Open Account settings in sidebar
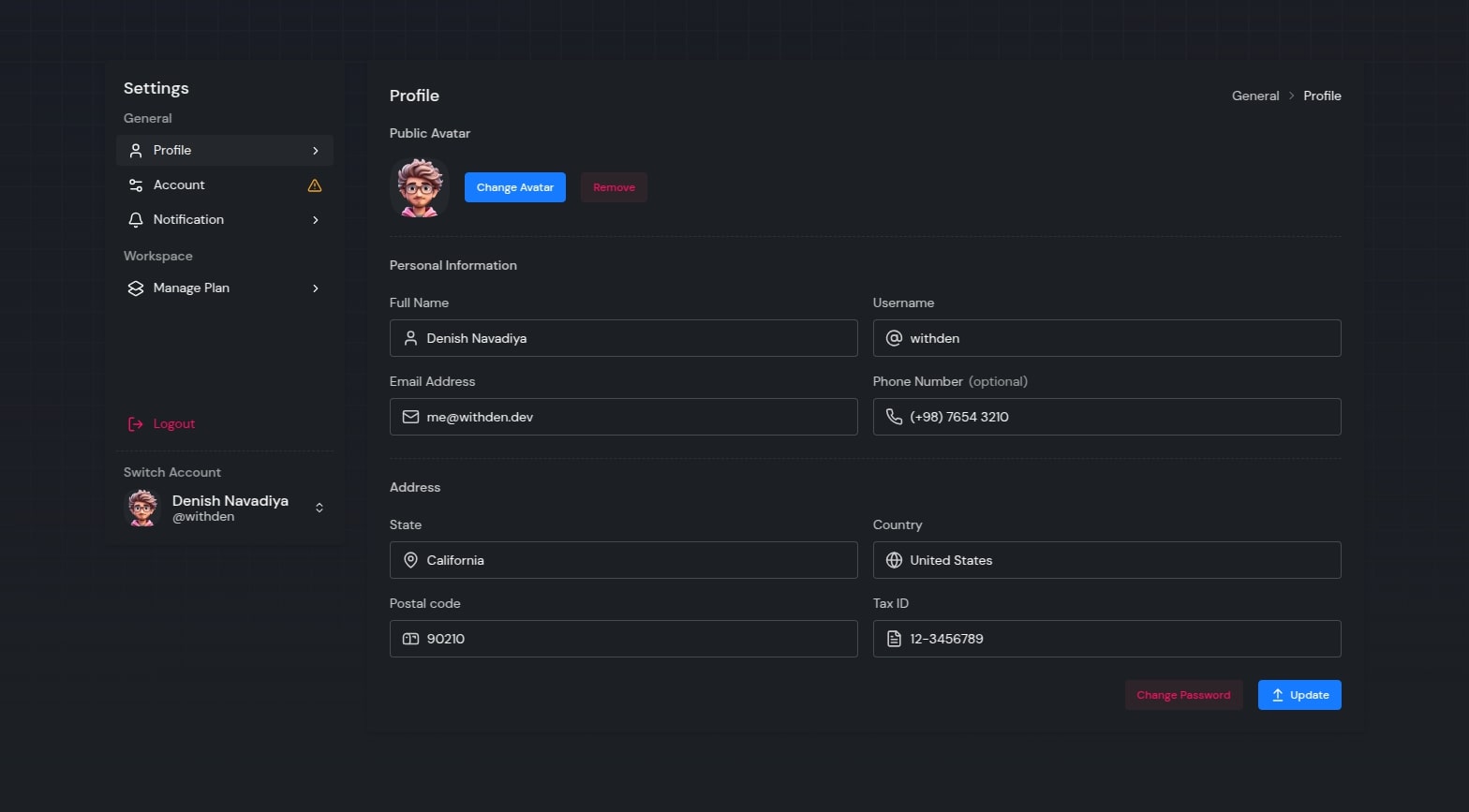Screen dimensions: 1469x812 [x=179, y=185]
